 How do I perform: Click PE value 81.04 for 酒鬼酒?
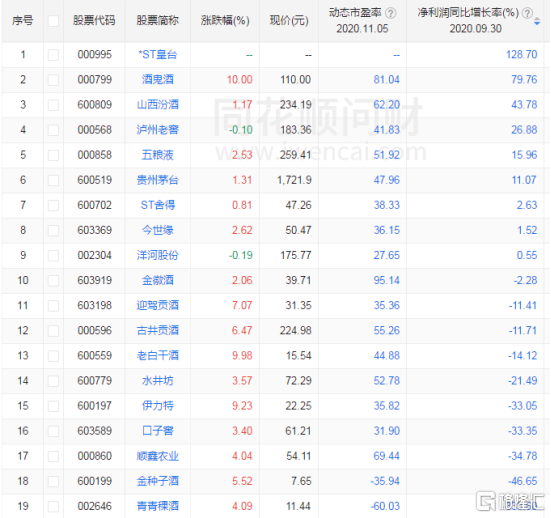click(387, 79)
